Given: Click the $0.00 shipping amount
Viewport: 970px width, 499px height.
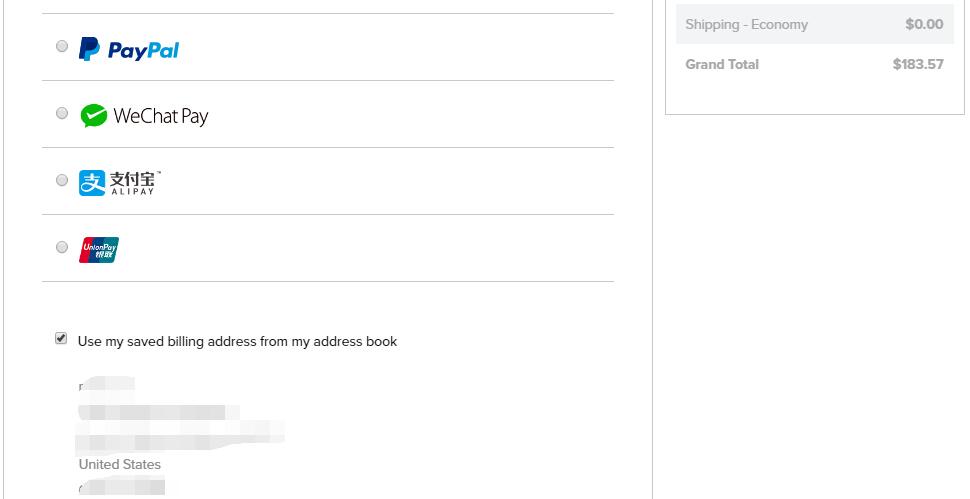Looking at the screenshot, I should point(924,24).
